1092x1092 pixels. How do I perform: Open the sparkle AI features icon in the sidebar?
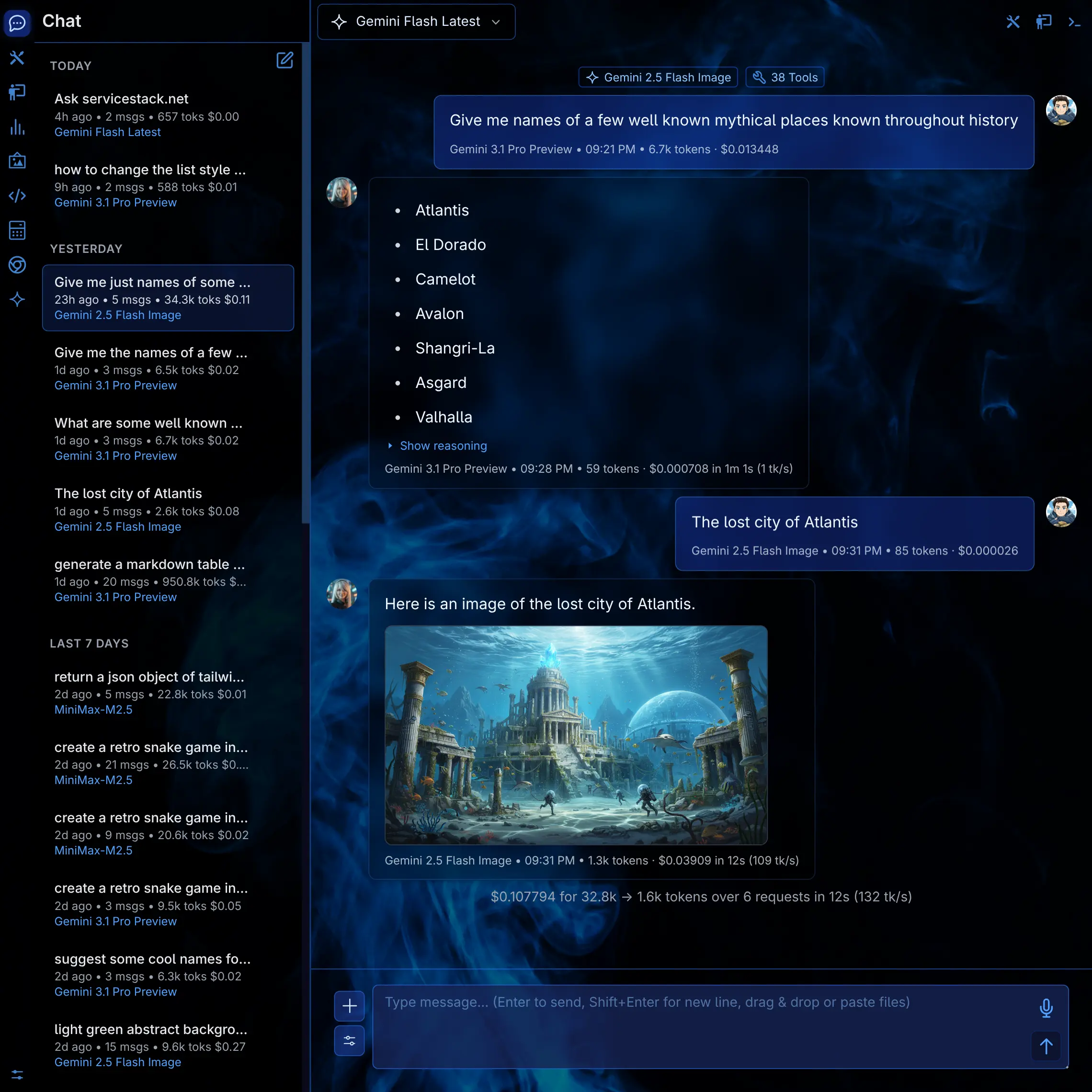[x=18, y=299]
